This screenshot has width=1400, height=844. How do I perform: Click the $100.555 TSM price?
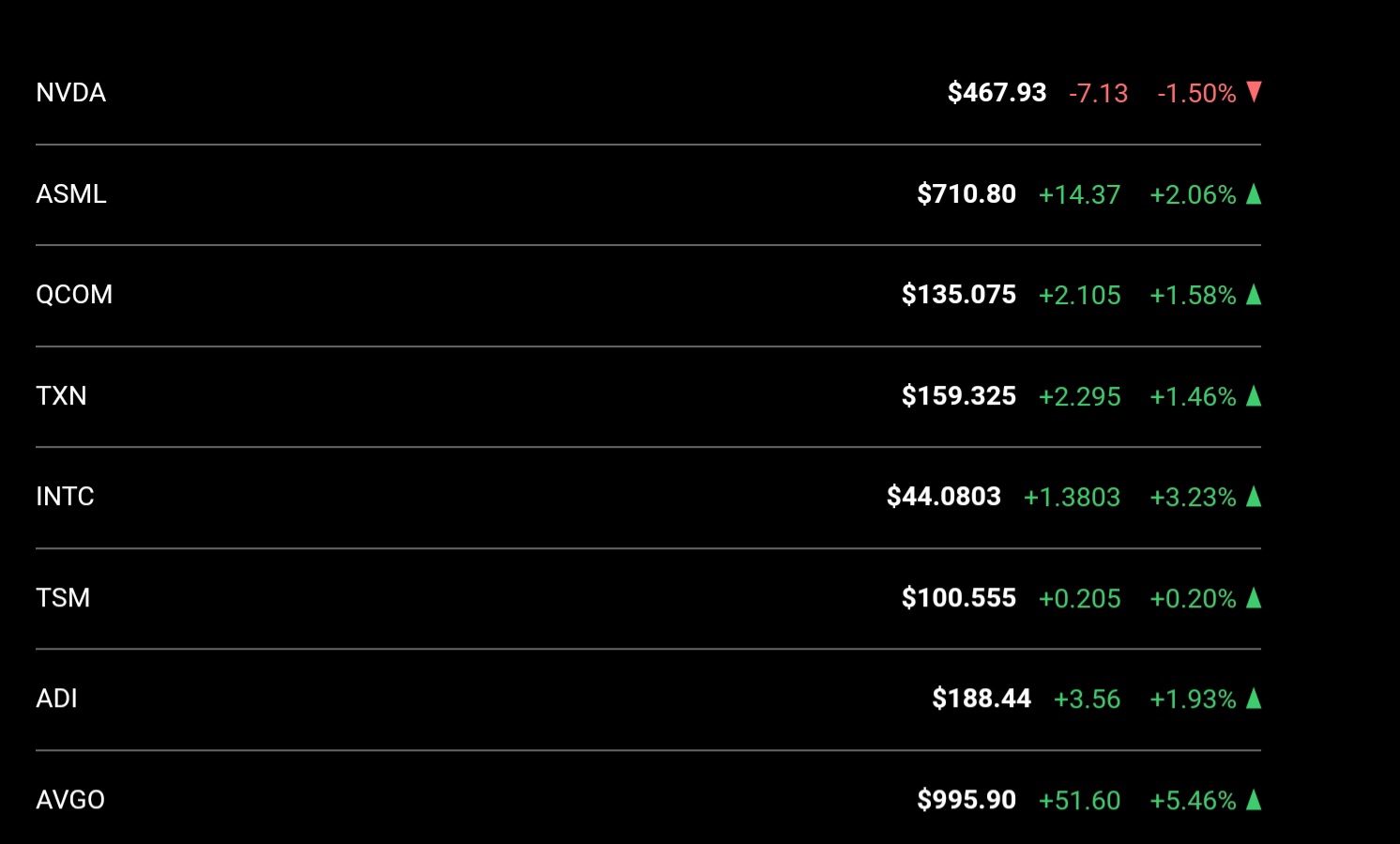[959, 598]
